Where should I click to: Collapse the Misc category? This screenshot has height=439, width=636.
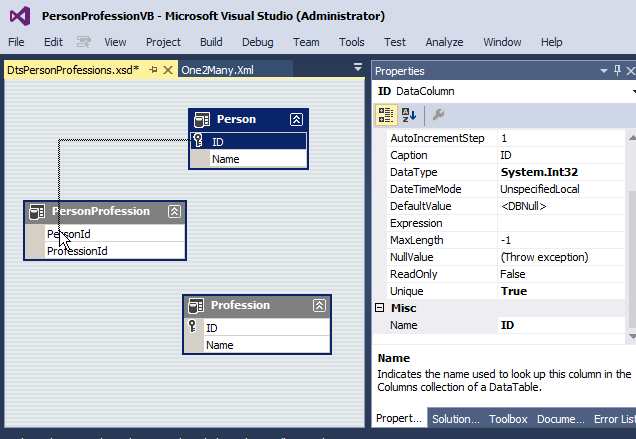pos(379,308)
